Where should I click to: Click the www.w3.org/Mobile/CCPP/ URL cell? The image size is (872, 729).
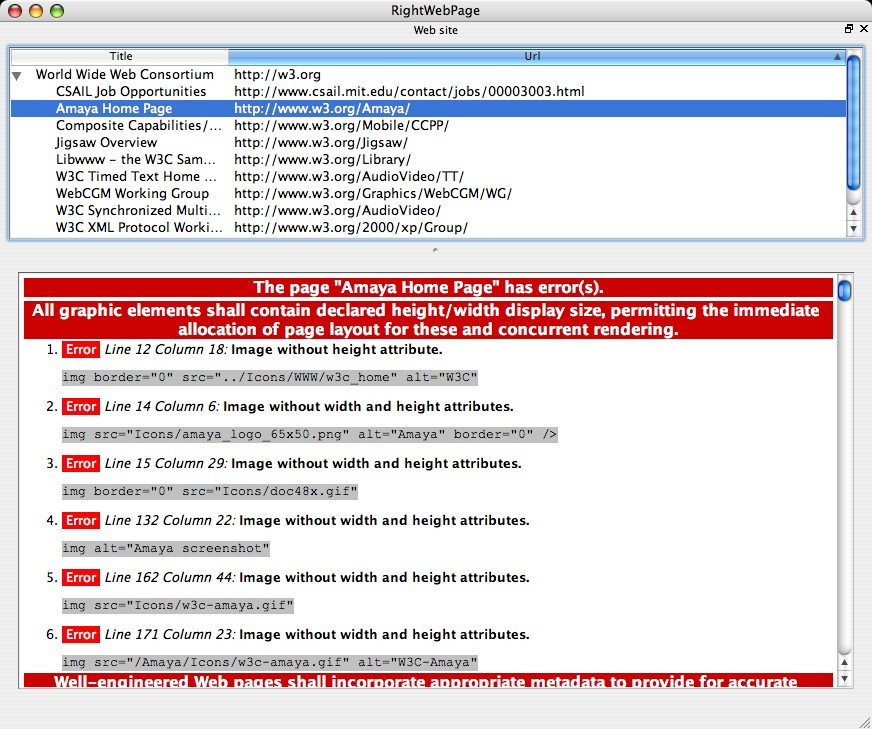(341, 126)
